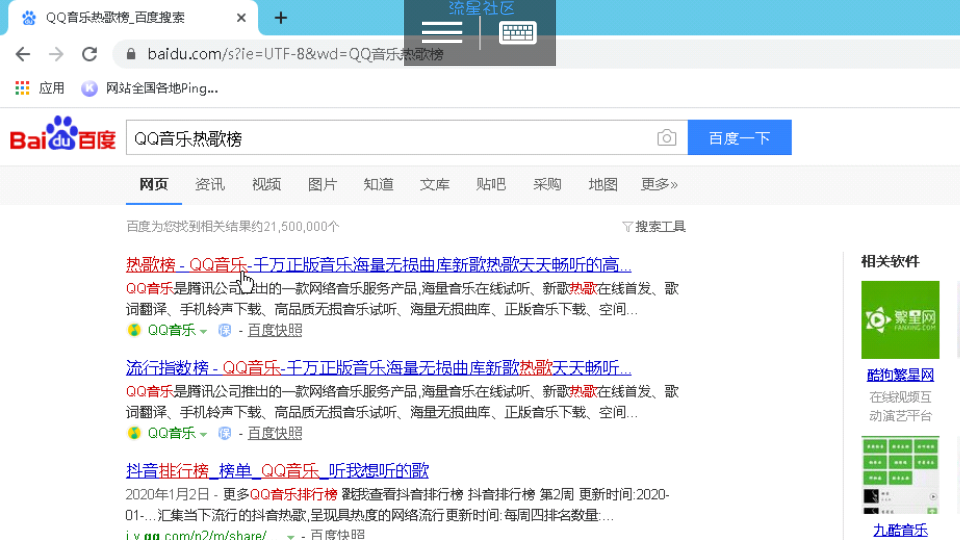Open 百度快照 under the 热歌榜 result
The width and height of the screenshot is (960, 540).
pyautogui.click(x=275, y=330)
